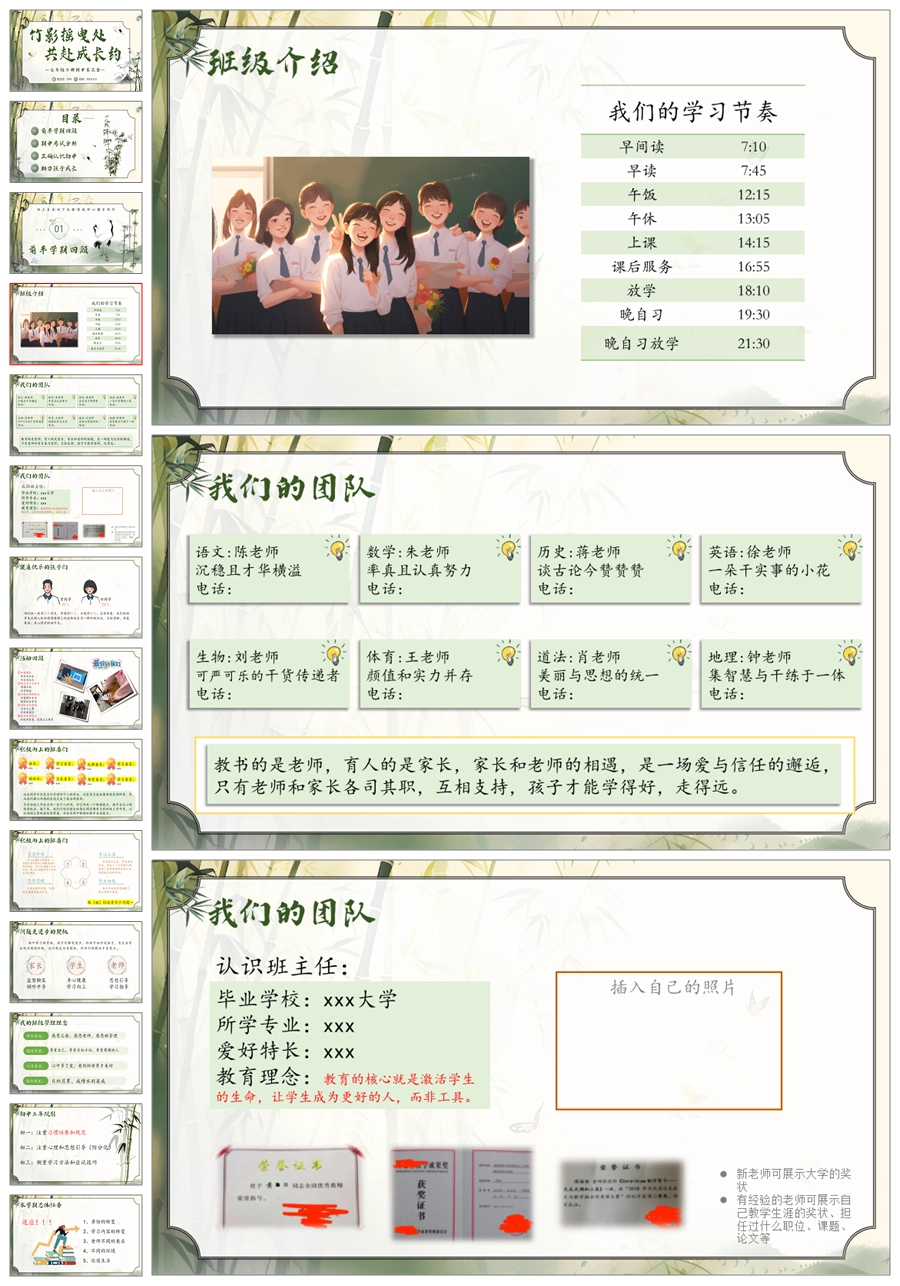Click the lightbulb icon on 语文 陈老师 card

[337, 548]
